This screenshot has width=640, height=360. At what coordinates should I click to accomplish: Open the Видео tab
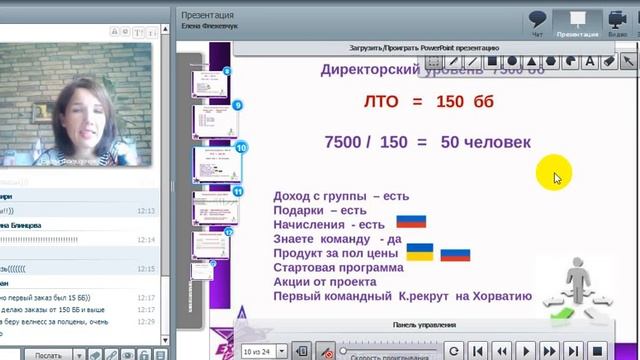617,24
